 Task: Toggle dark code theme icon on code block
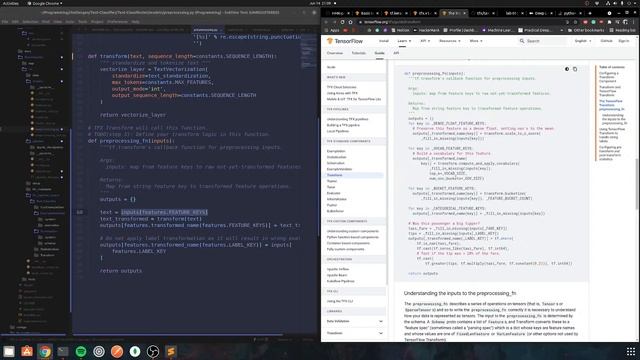pos(567,69)
